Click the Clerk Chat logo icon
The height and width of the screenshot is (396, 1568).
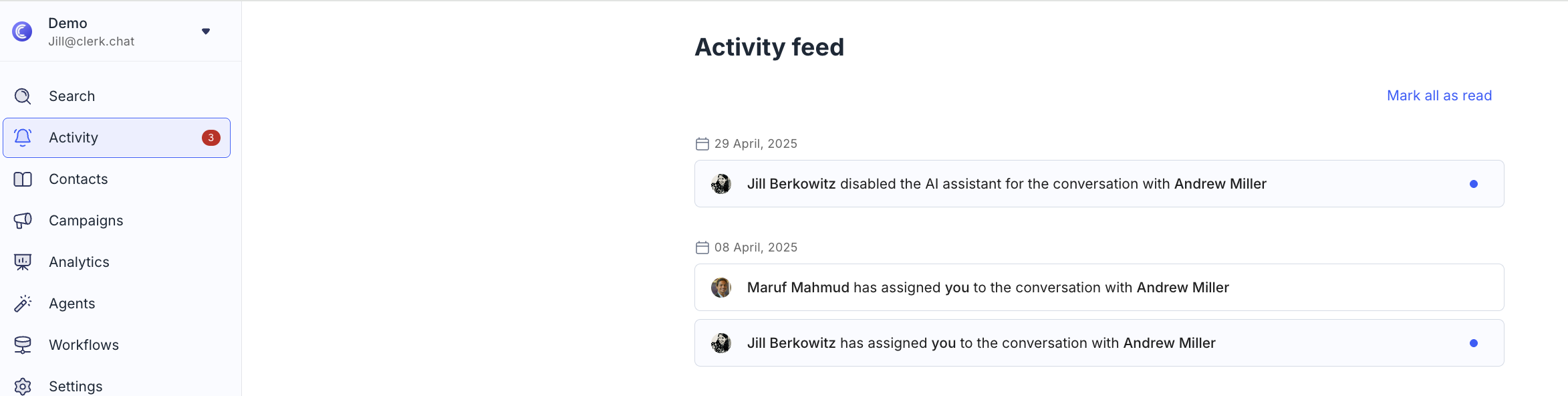[x=22, y=31]
